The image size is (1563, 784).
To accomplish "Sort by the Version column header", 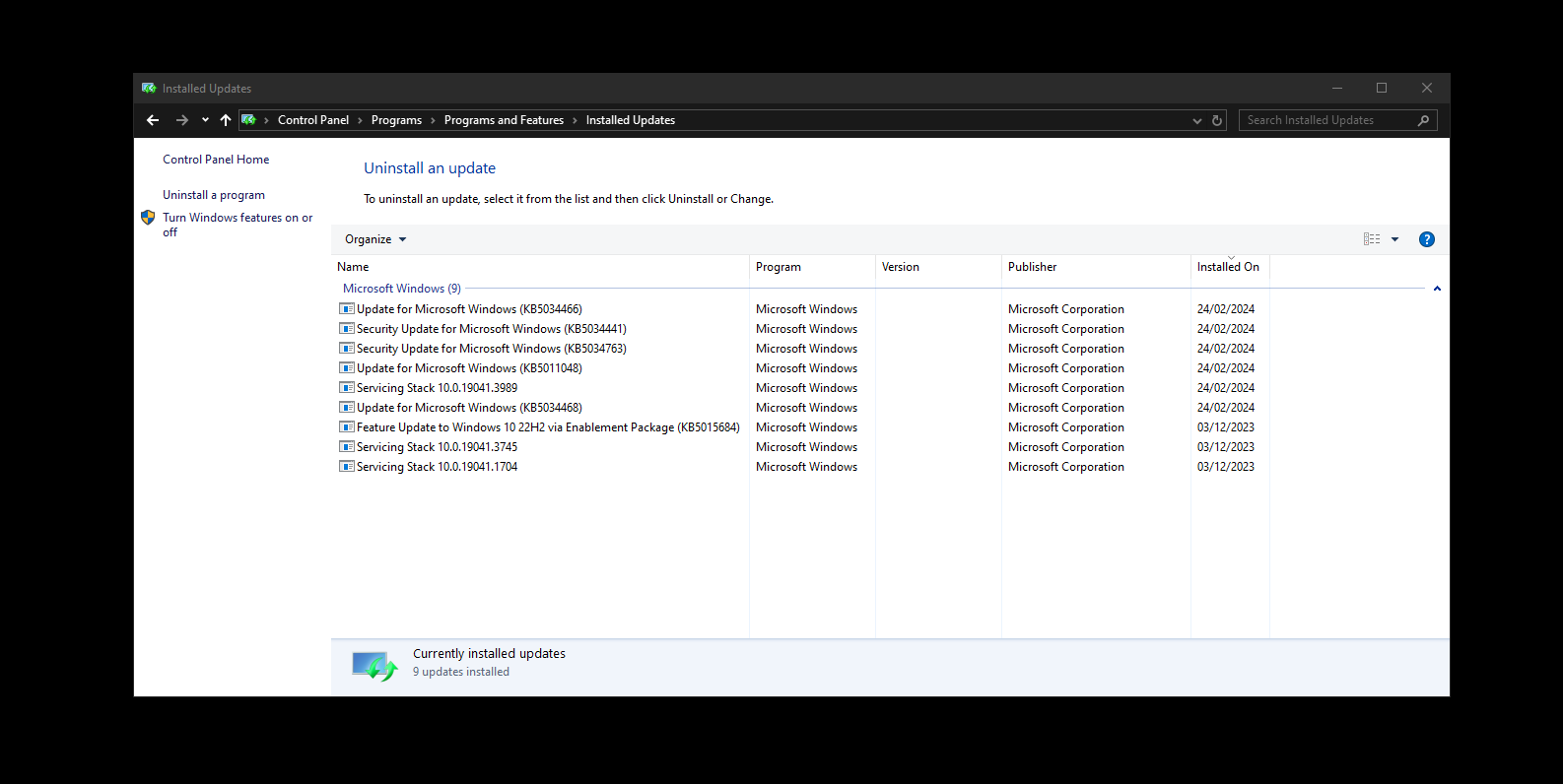I will pos(938,267).
